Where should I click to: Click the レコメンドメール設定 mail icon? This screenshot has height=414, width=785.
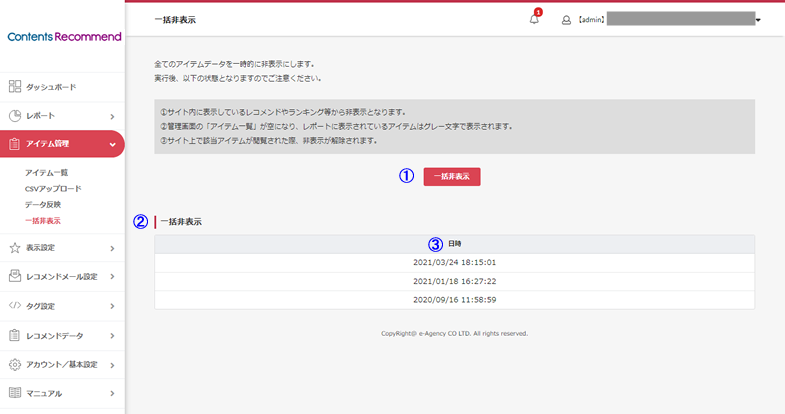click(15, 276)
